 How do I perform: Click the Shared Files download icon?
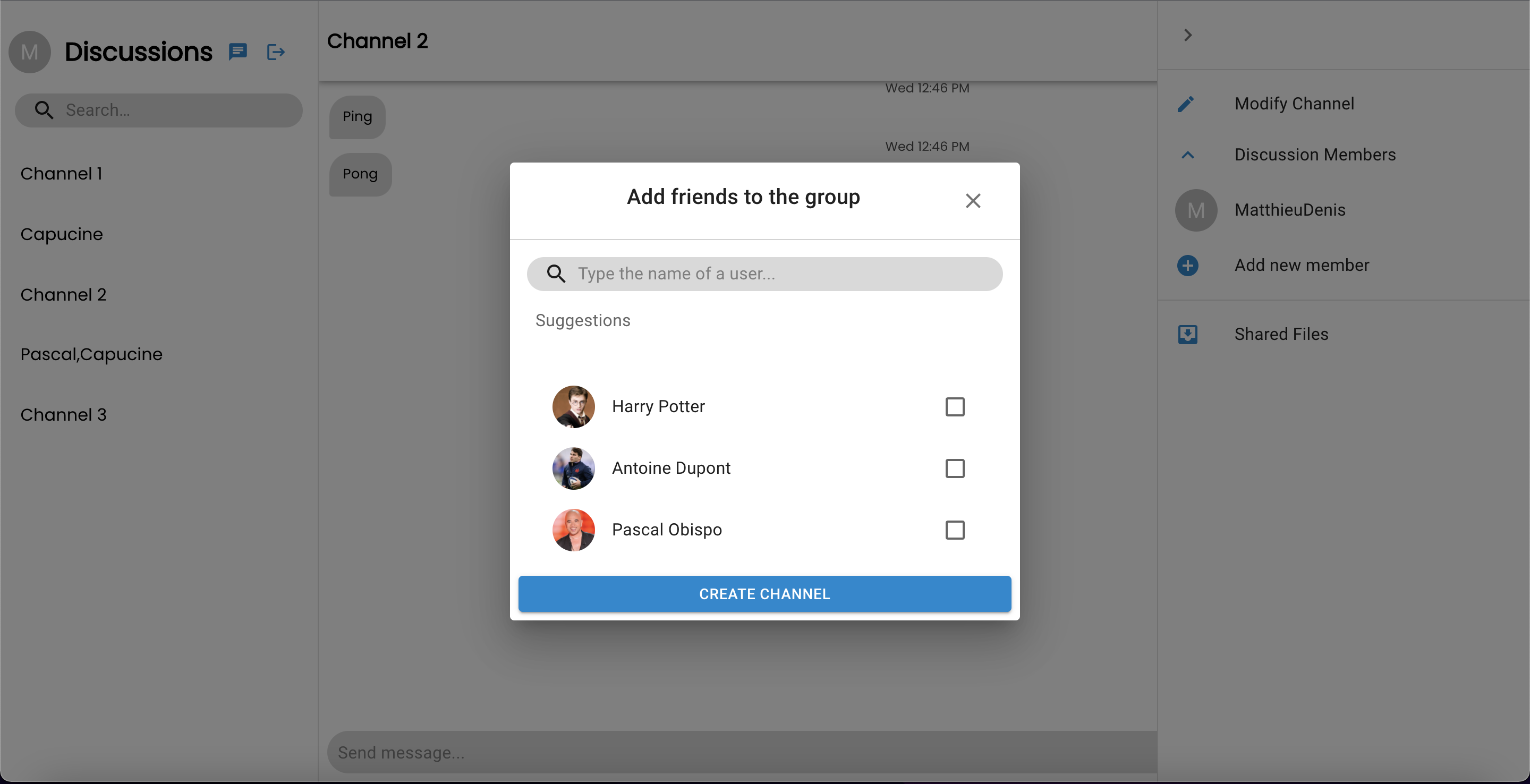coord(1187,335)
